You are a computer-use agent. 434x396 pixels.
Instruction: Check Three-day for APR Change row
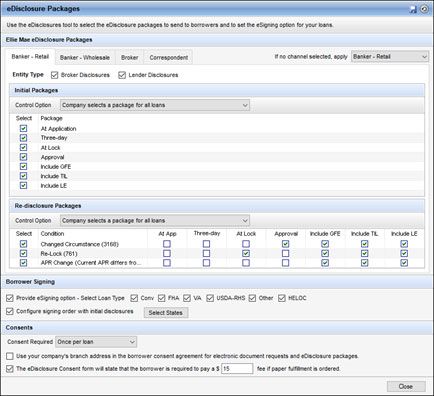tap(206, 263)
